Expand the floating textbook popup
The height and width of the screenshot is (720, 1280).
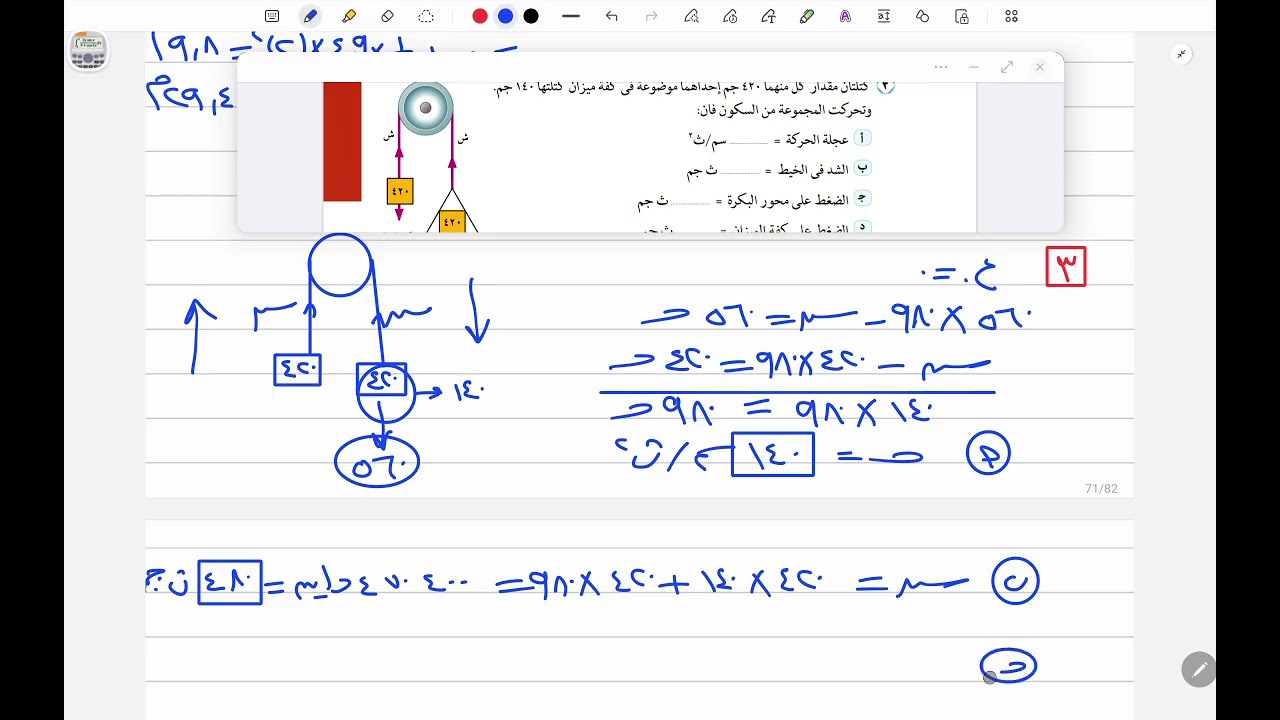click(1007, 67)
